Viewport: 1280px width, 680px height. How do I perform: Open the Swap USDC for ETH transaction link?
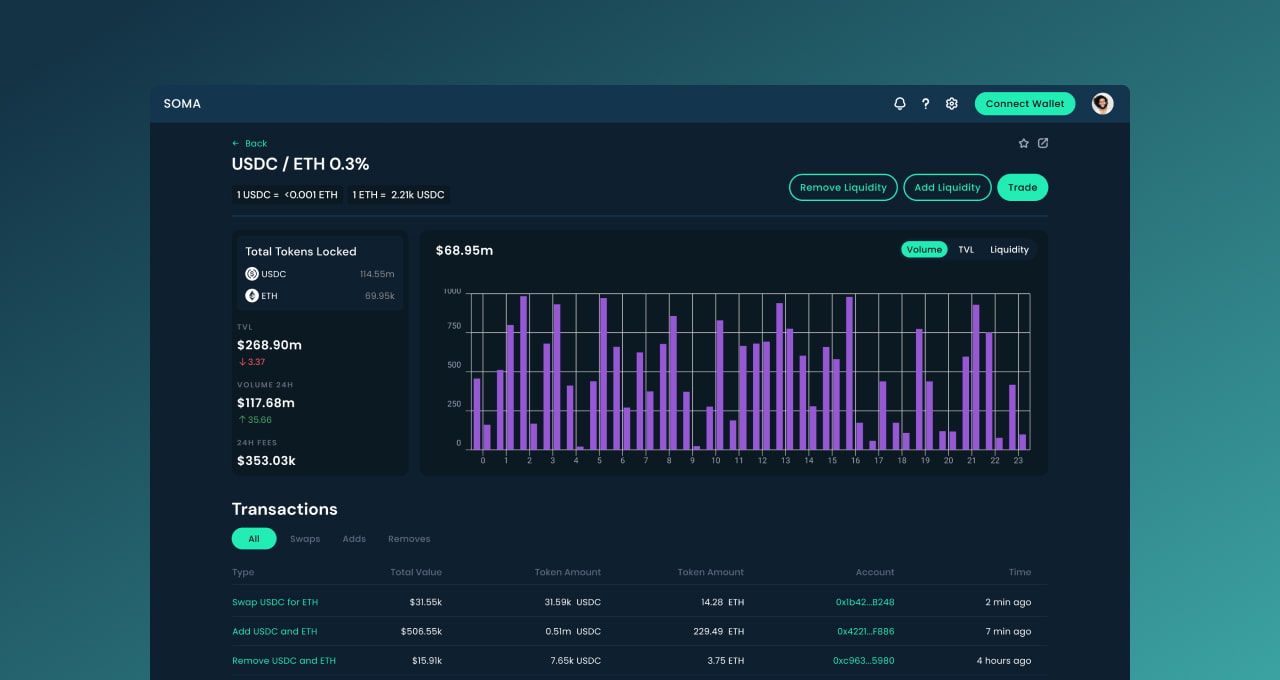pos(274,602)
